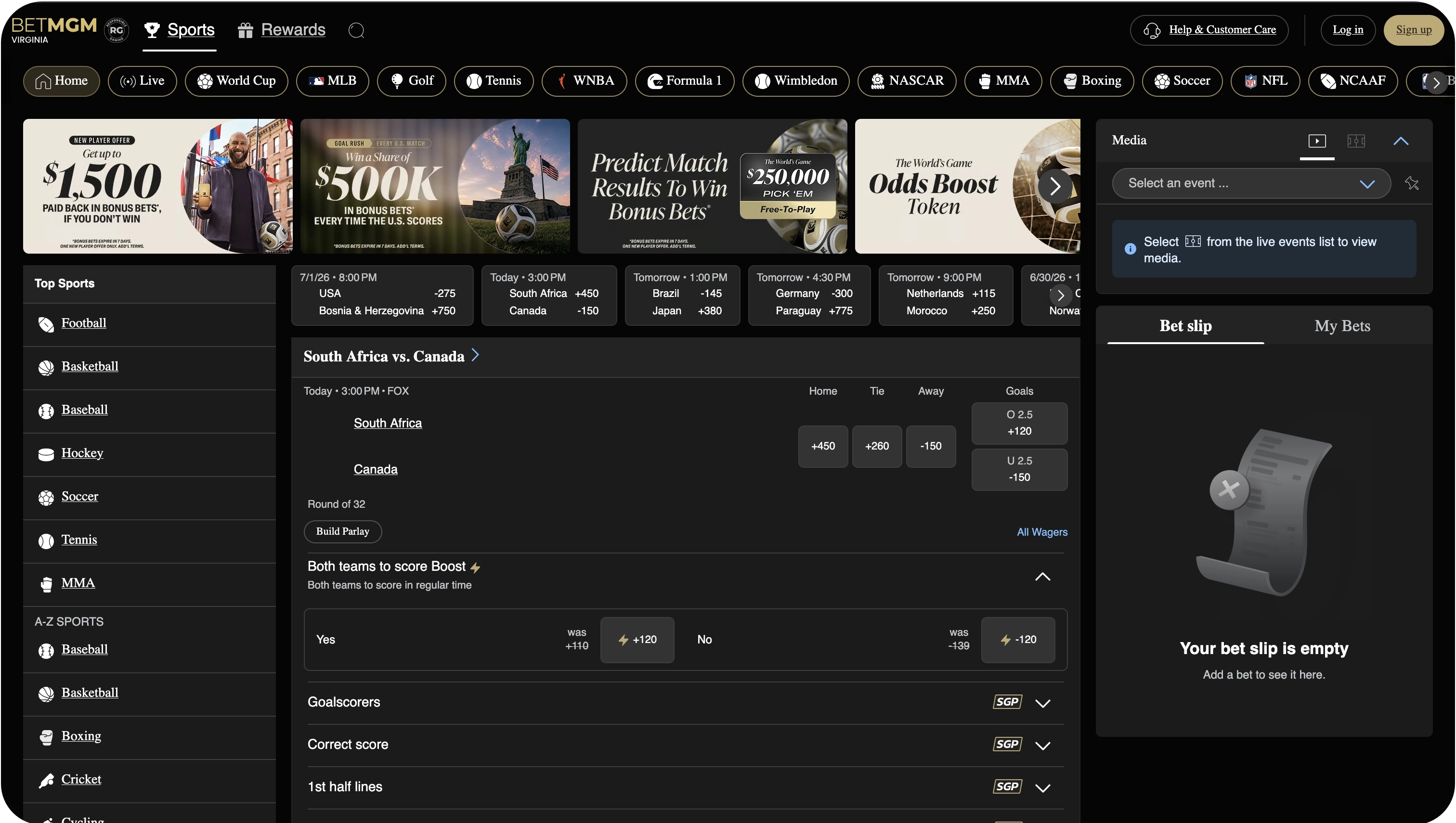
Task: Click the lightning bolt beside Both teams to score Boost
Action: tap(475, 567)
